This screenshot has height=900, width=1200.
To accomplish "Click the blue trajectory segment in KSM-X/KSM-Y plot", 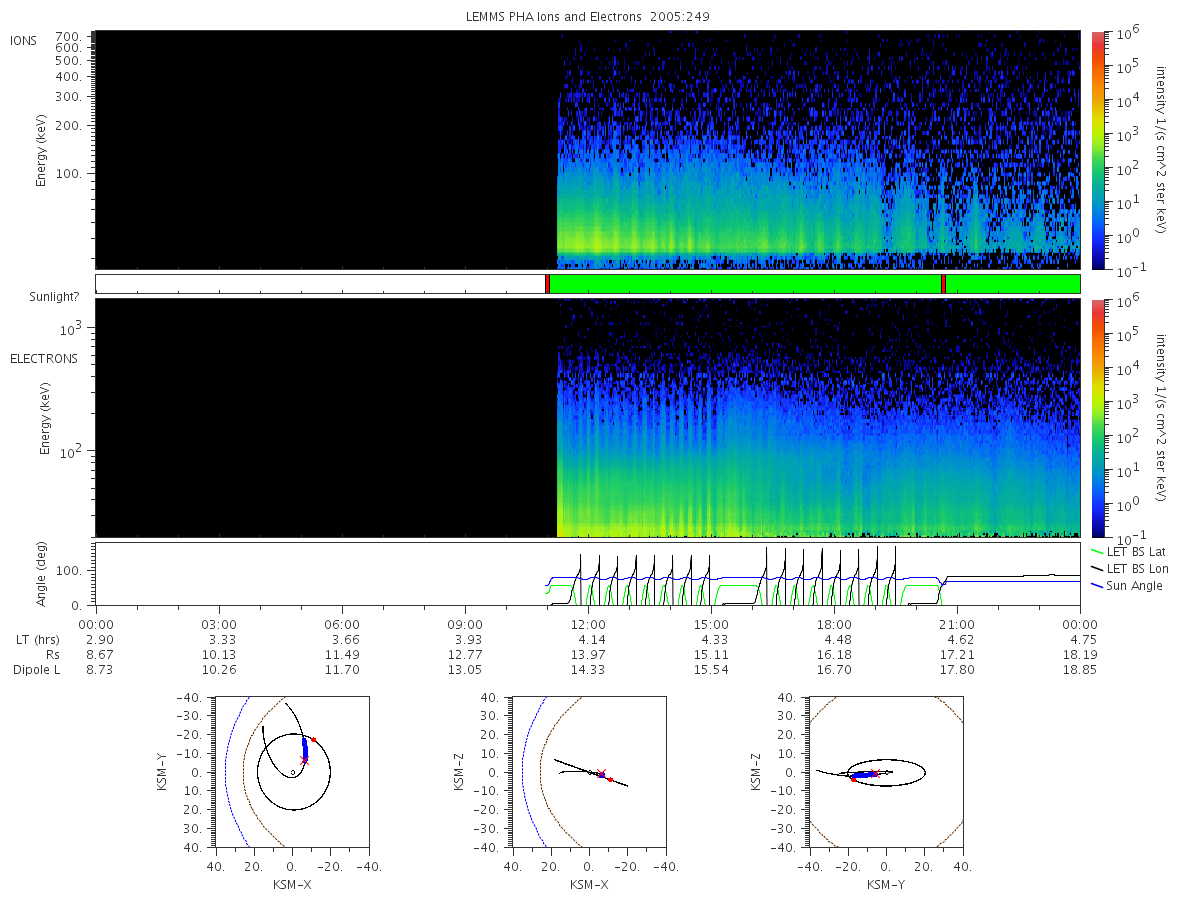I will [x=305, y=749].
